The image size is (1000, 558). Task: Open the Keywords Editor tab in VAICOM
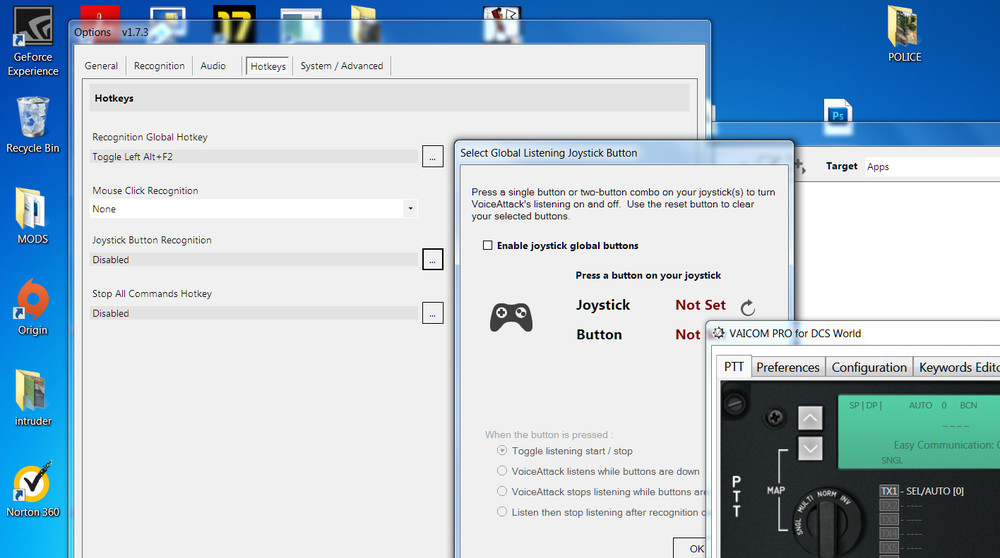click(x=958, y=367)
